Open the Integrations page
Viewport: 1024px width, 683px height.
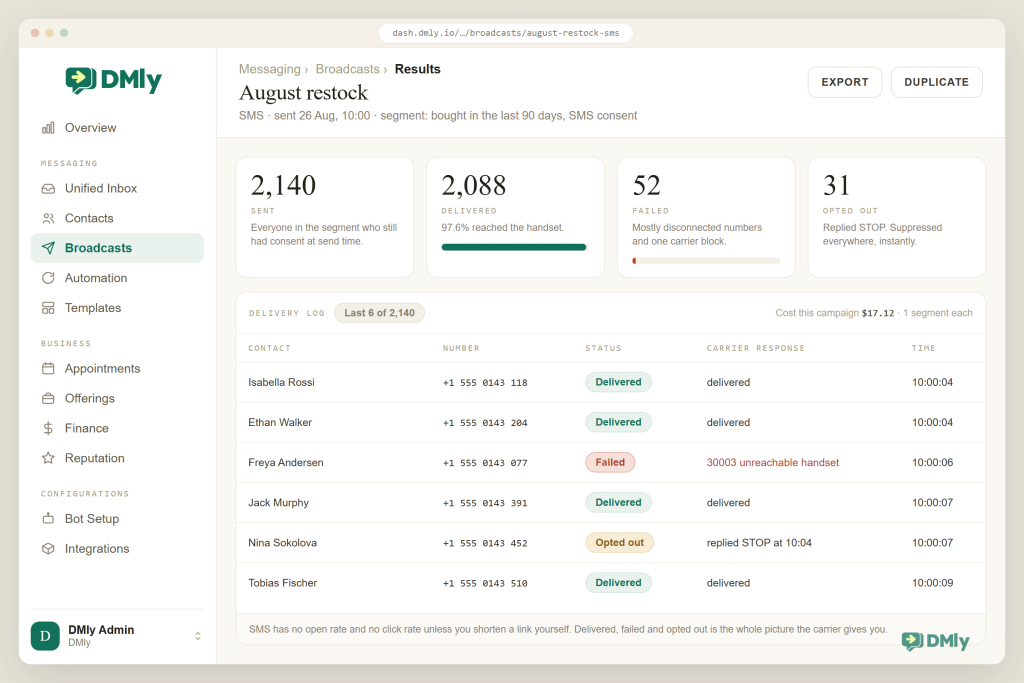pos(118,549)
